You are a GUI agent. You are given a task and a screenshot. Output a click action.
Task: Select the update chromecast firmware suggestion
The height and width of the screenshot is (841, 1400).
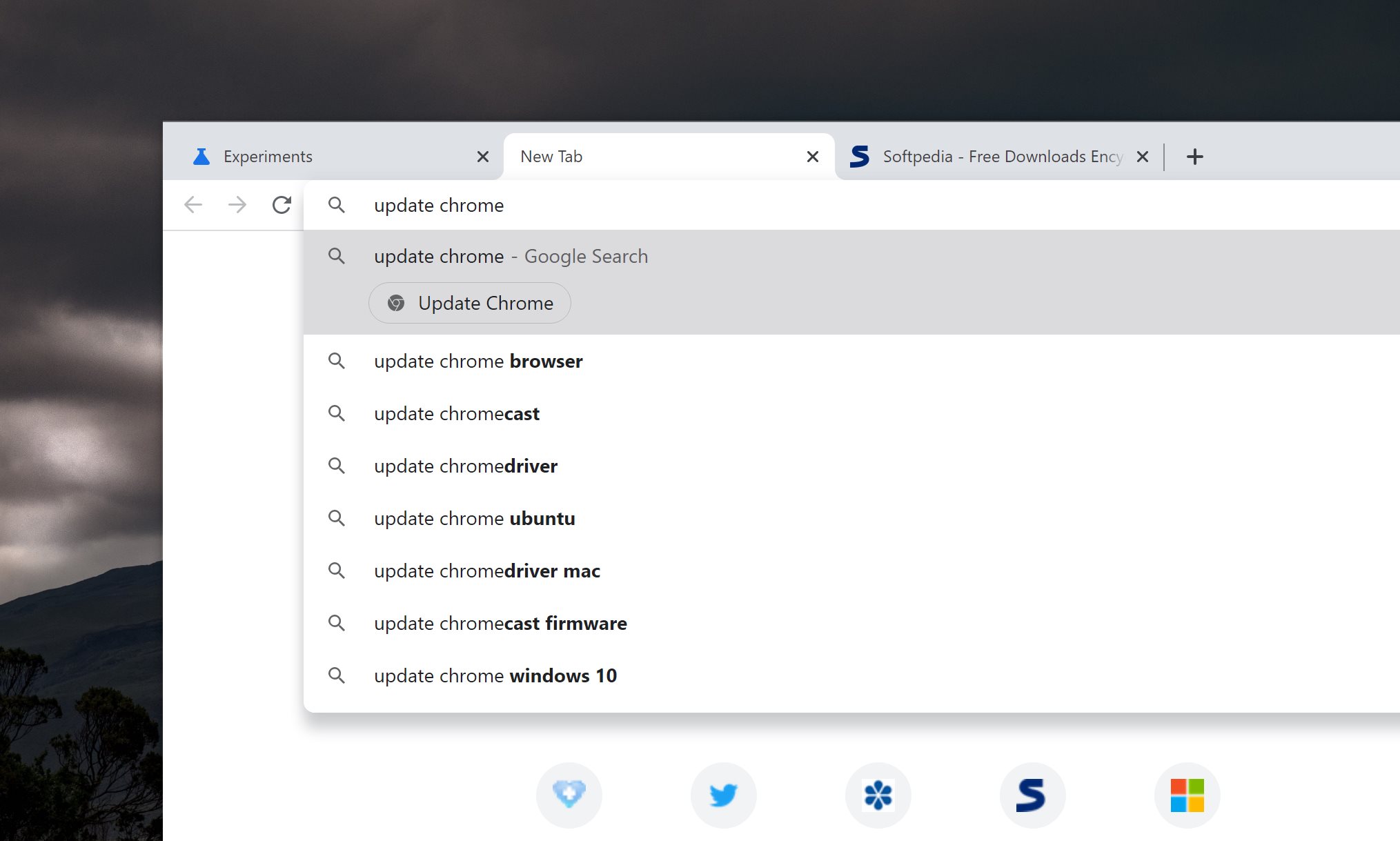pyautogui.click(x=500, y=623)
